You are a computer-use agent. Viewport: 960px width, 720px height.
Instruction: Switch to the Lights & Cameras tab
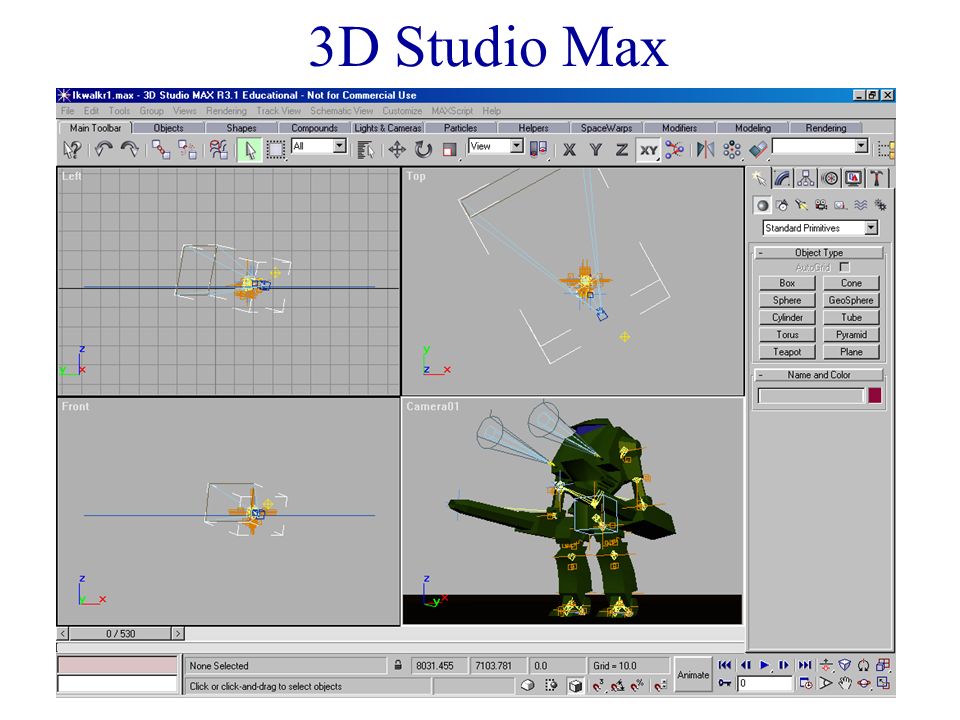[x=388, y=128]
